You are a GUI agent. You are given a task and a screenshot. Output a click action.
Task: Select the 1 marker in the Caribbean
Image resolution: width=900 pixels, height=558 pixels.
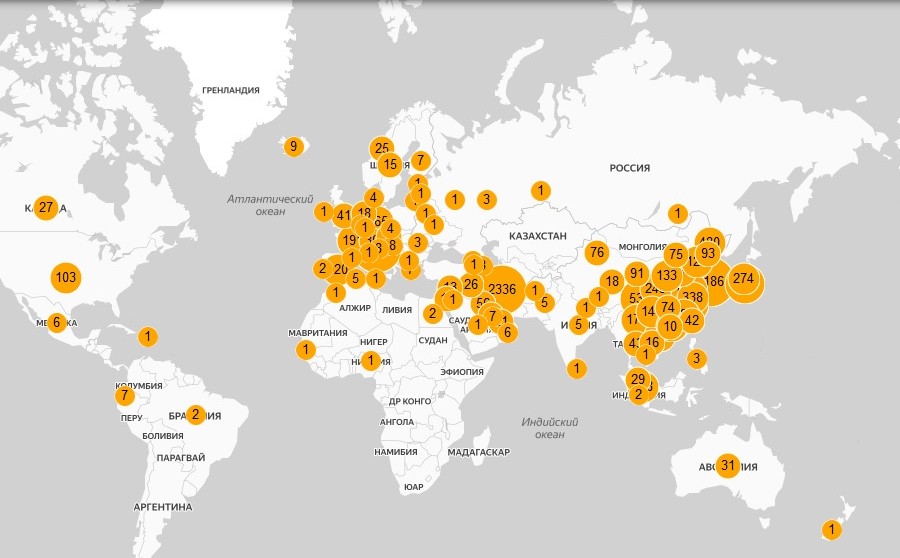[x=148, y=336]
